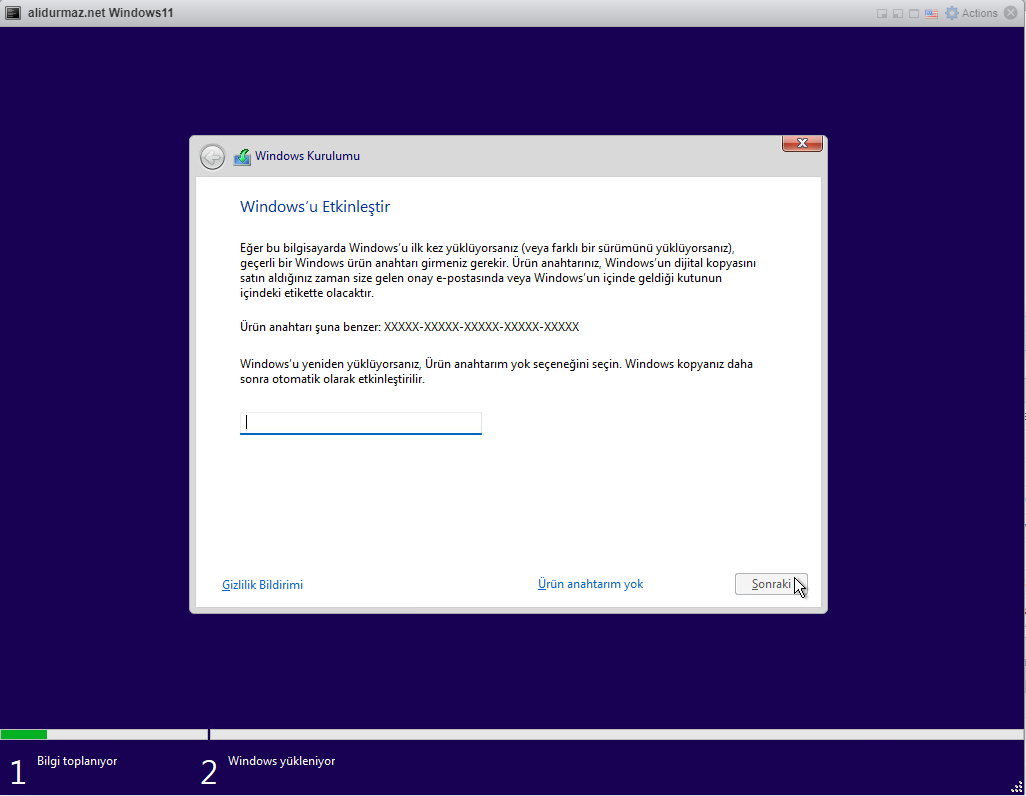
Task: Open the Gizlilik Bildirimi link
Action: pyautogui.click(x=262, y=585)
